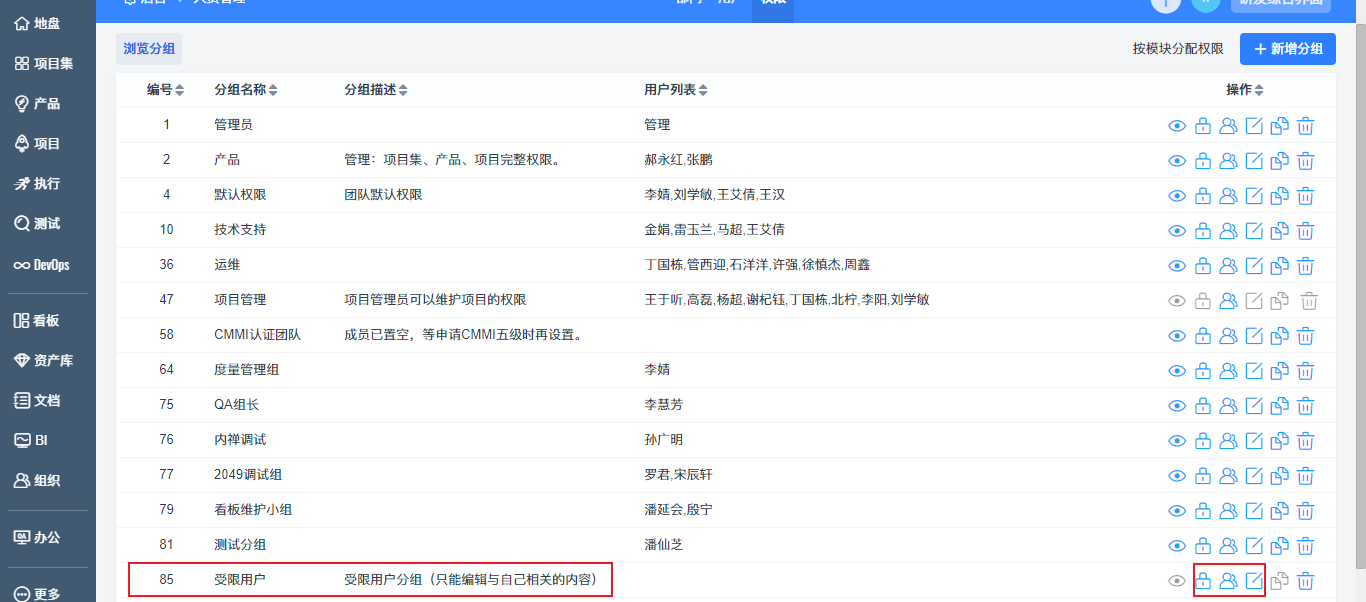Edit the 管理员 group via pencil icon
This screenshot has width=1366, height=602.
click(x=1254, y=126)
